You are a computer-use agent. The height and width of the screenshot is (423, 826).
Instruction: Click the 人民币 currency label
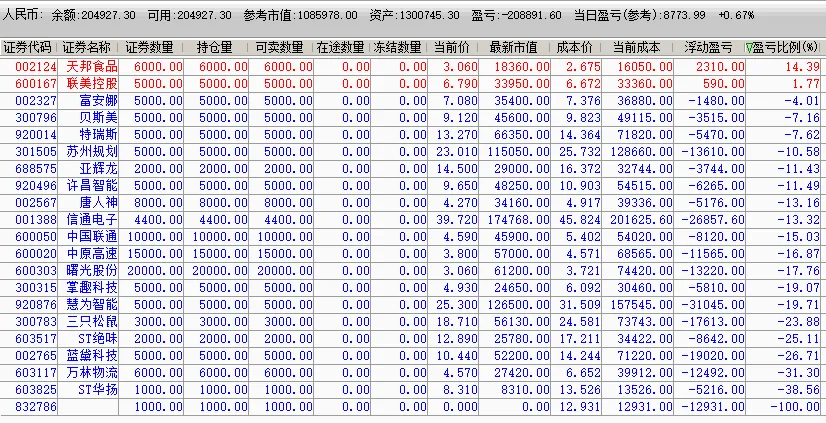click(x=22, y=15)
